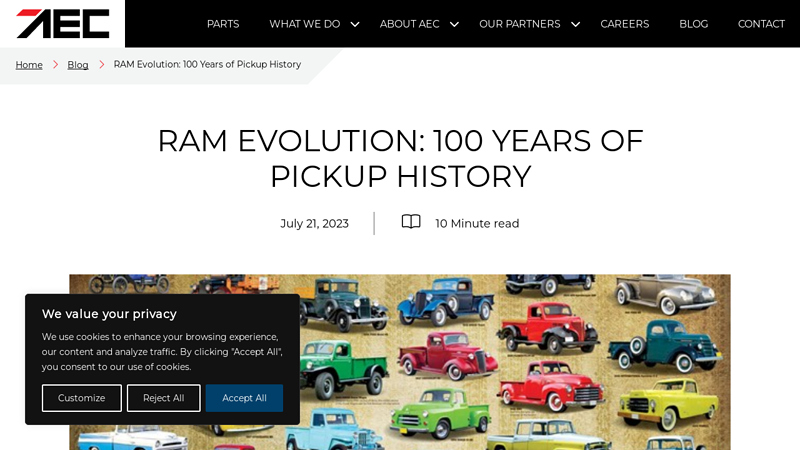Click the July 21, 2023 date
The width and height of the screenshot is (800, 450).
click(x=314, y=223)
